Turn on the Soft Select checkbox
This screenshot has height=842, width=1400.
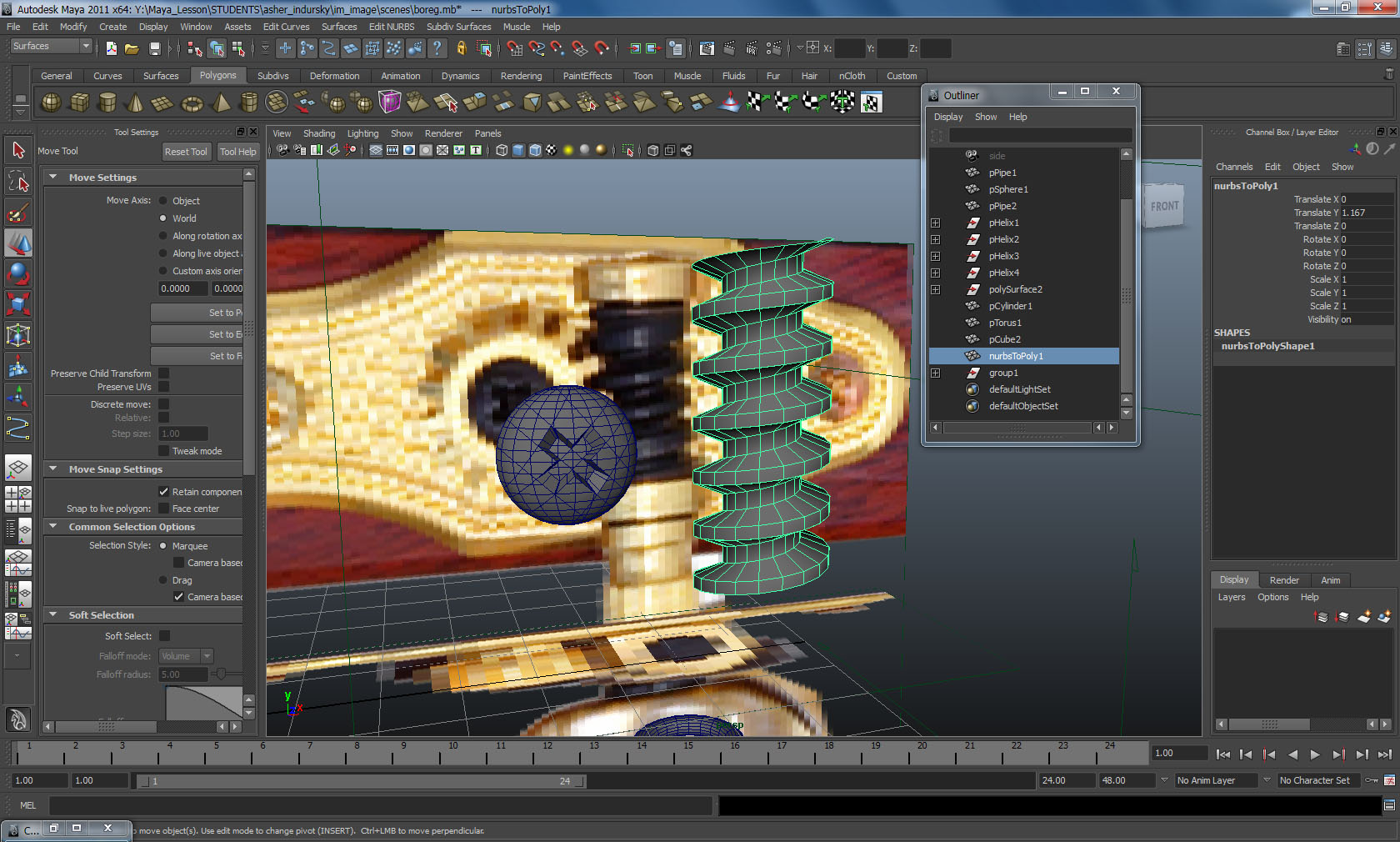(x=164, y=636)
